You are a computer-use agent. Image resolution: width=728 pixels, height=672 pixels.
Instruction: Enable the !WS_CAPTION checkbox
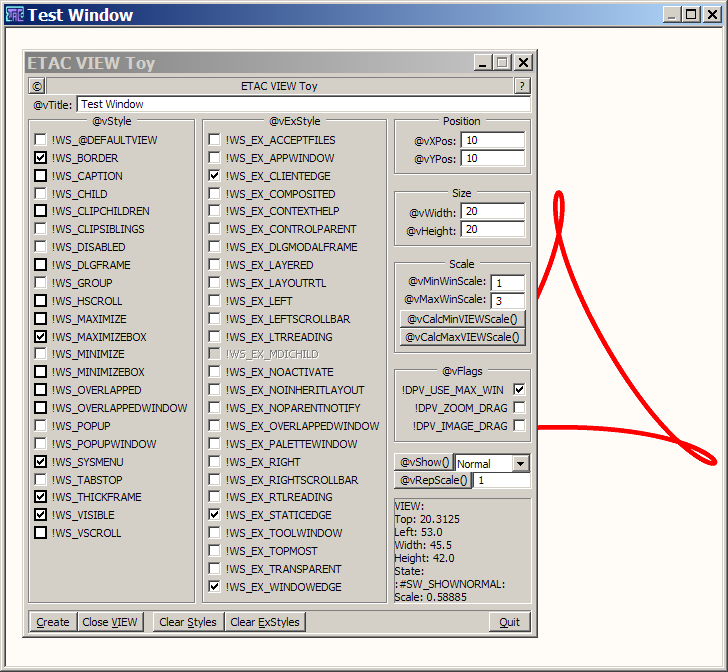point(41,176)
